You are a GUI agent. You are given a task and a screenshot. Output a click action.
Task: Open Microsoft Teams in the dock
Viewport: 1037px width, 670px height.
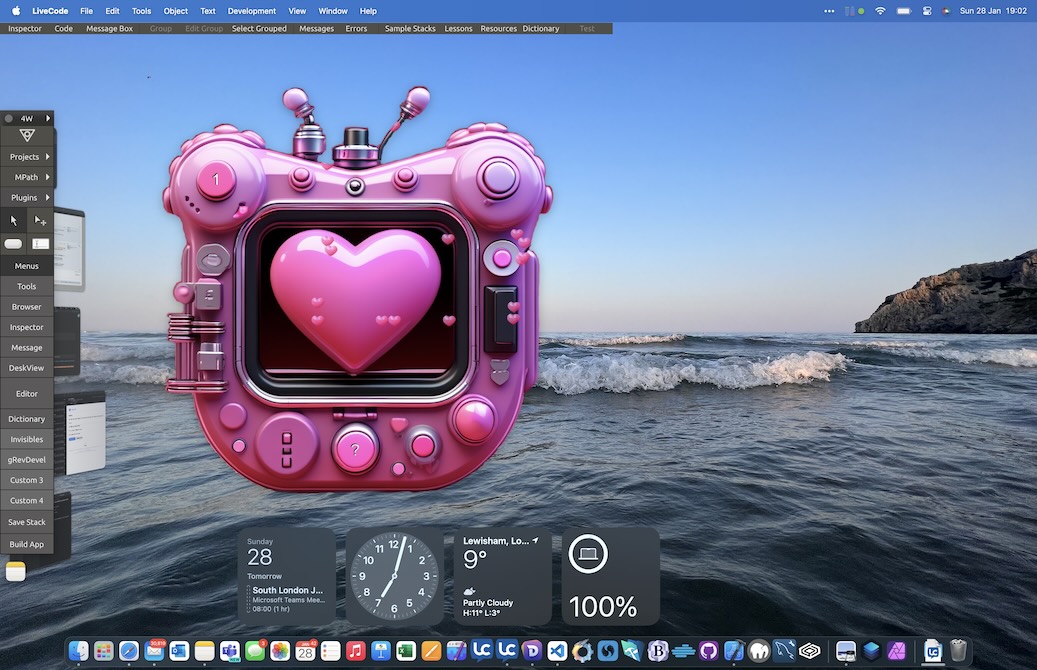coord(230,651)
